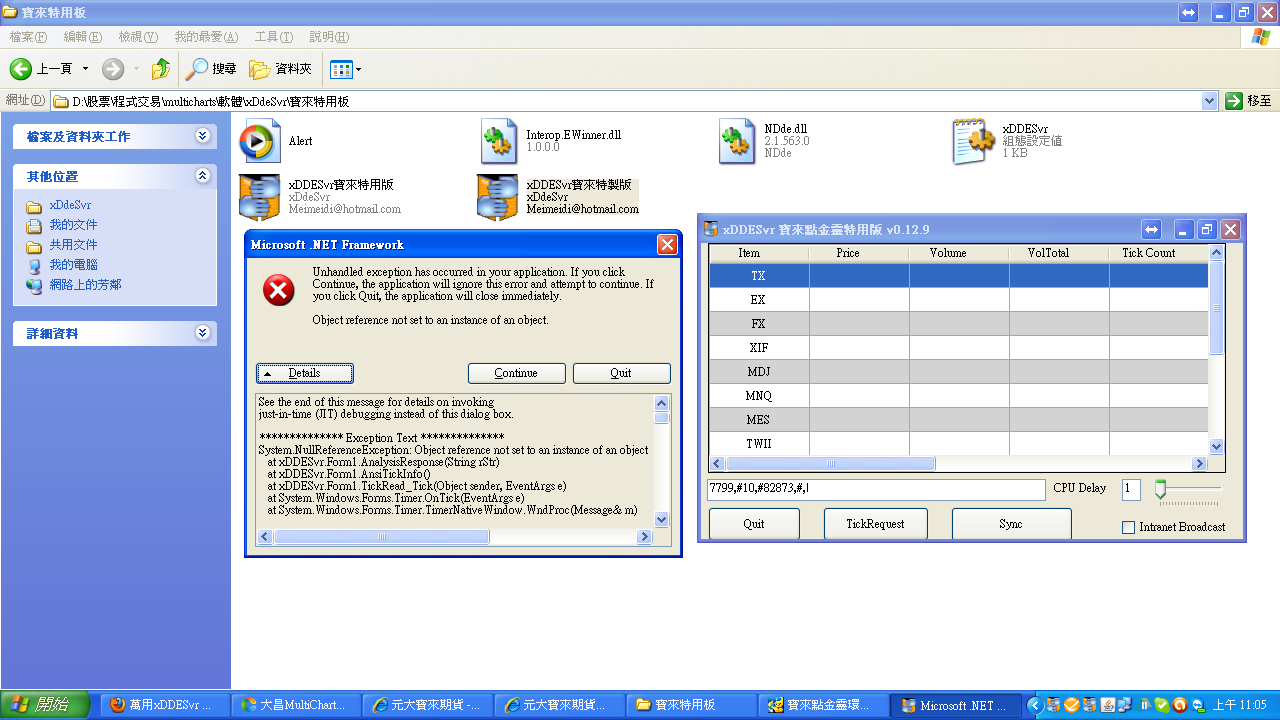The width and height of the screenshot is (1280, 720).
Task: Open the 工具 (Tools) menu
Action: pos(274,37)
